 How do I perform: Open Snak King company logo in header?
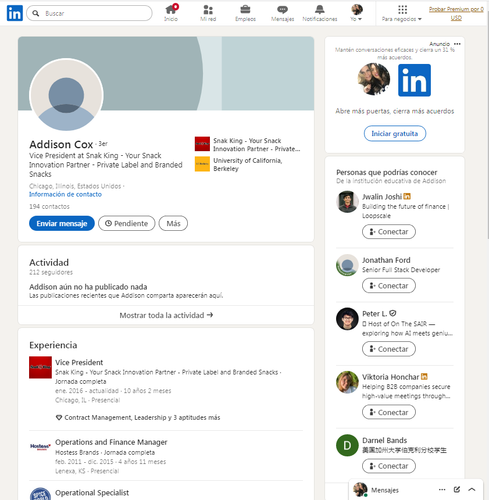pos(202,144)
